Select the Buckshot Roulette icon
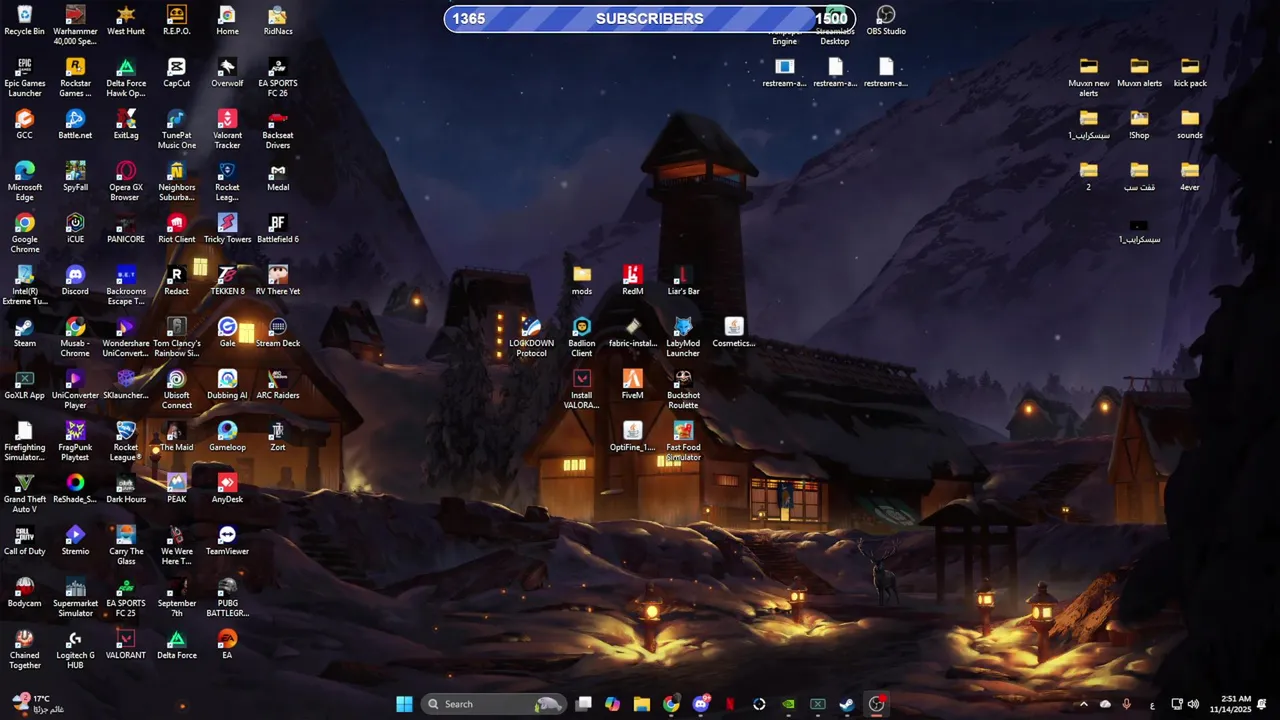1280x720 pixels. click(x=683, y=389)
